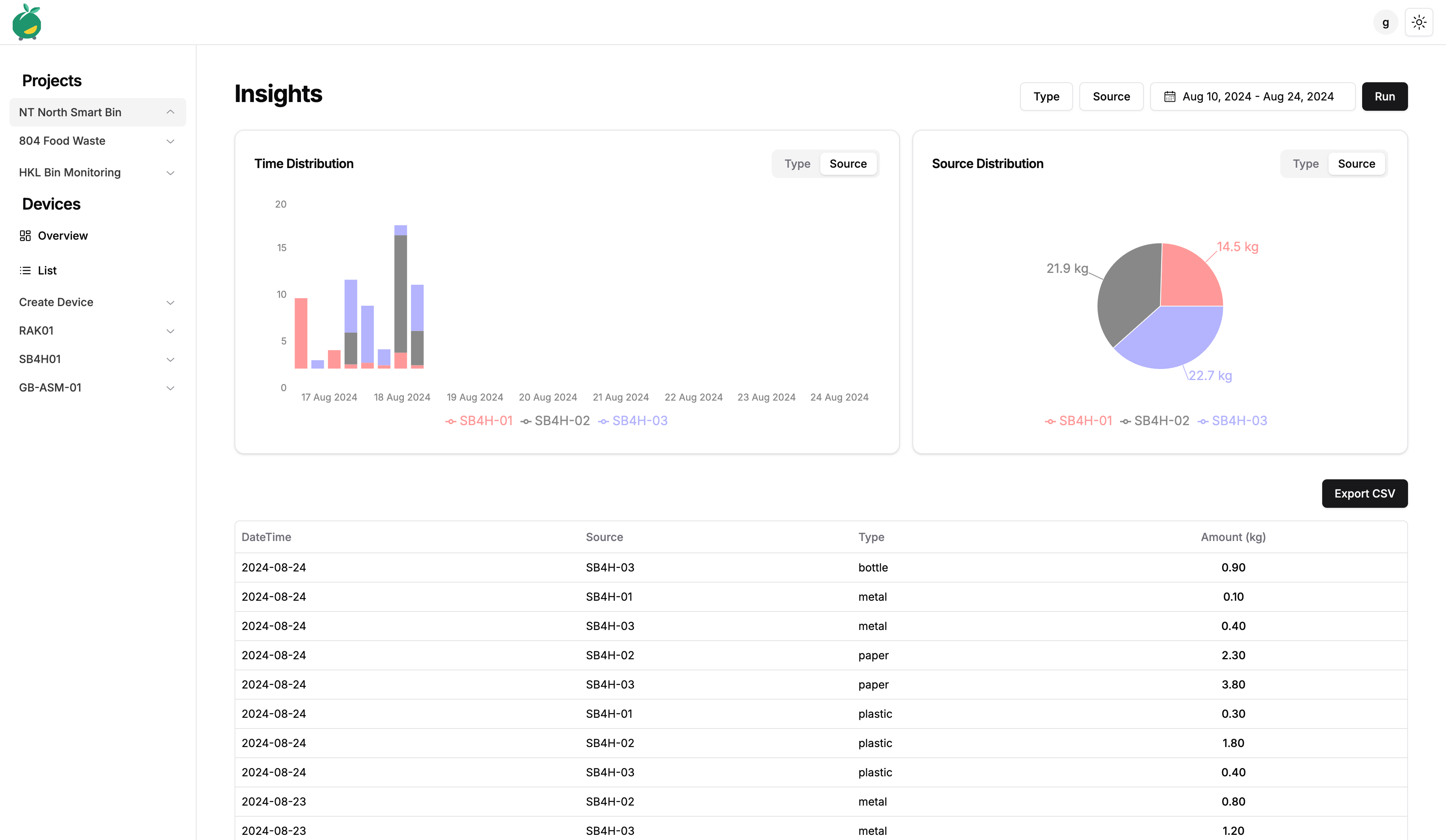
Task: Expand the GB-ASM-01 device entry
Action: pos(98,387)
